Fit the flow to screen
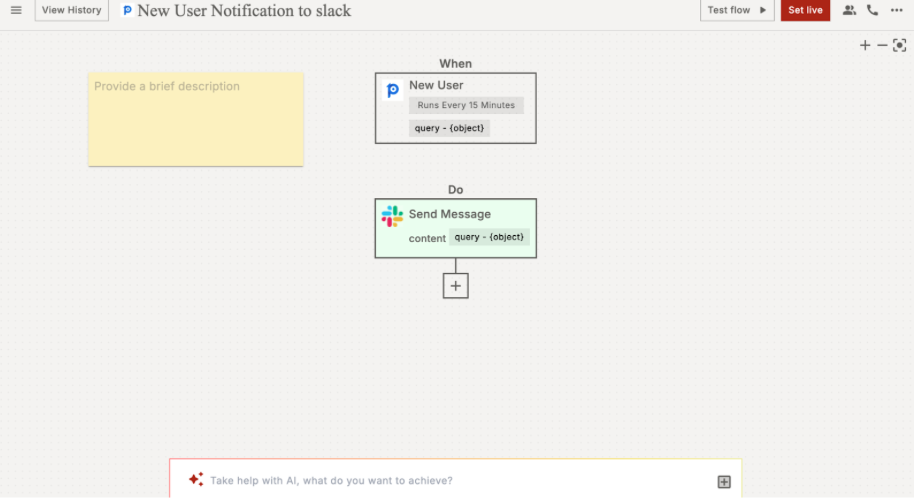This screenshot has height=502, width=914. 899,45
